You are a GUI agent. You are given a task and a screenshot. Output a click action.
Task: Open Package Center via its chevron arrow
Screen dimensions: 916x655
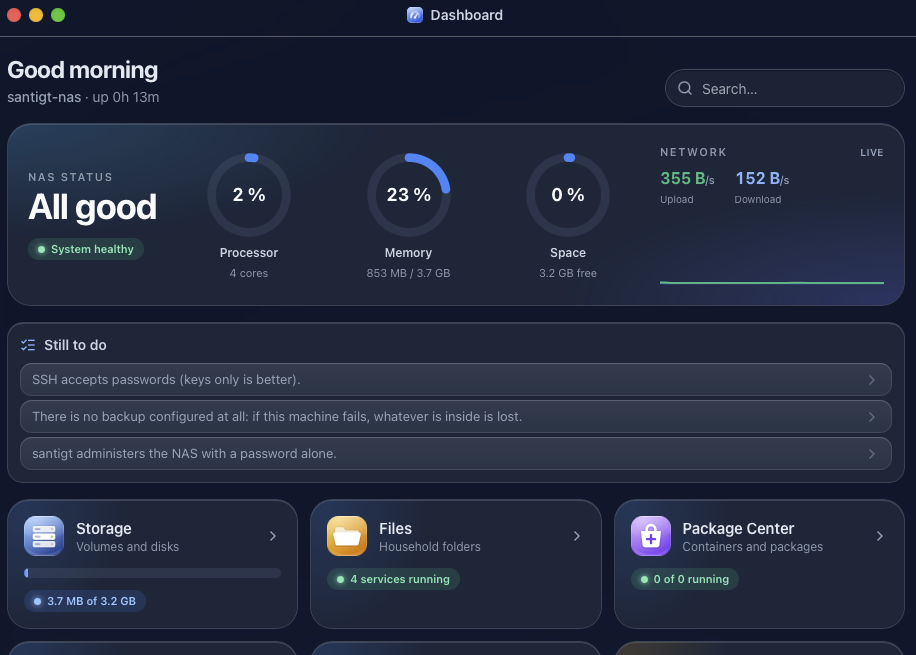[x=880, y=536]
